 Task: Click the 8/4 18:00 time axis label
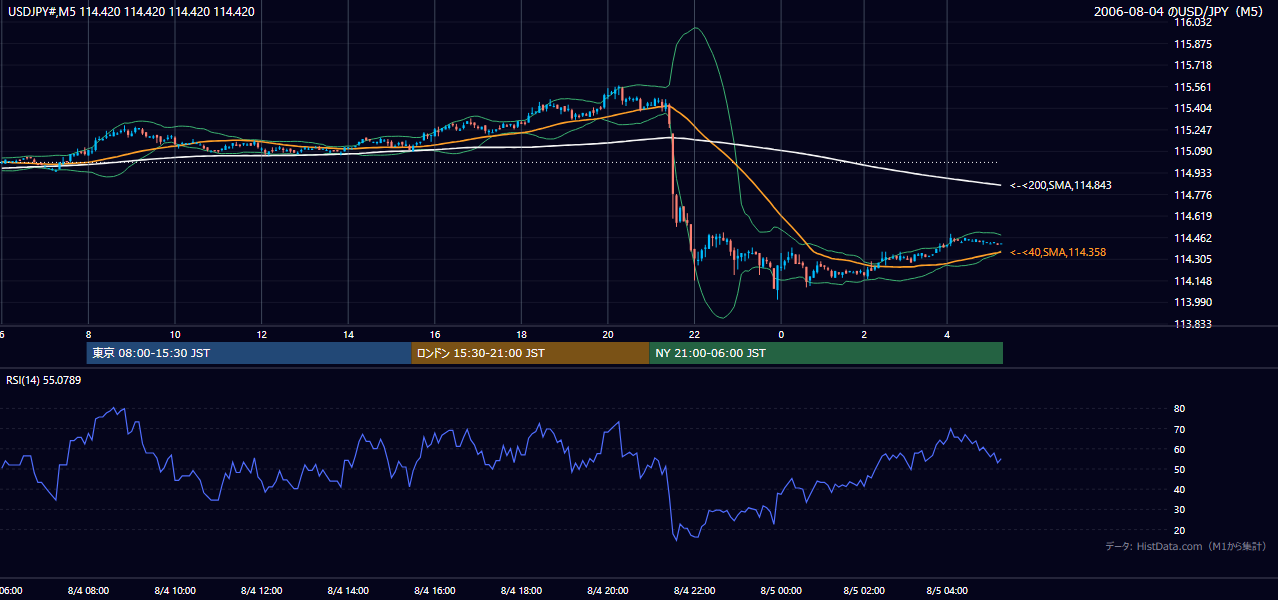click(522, 590)
